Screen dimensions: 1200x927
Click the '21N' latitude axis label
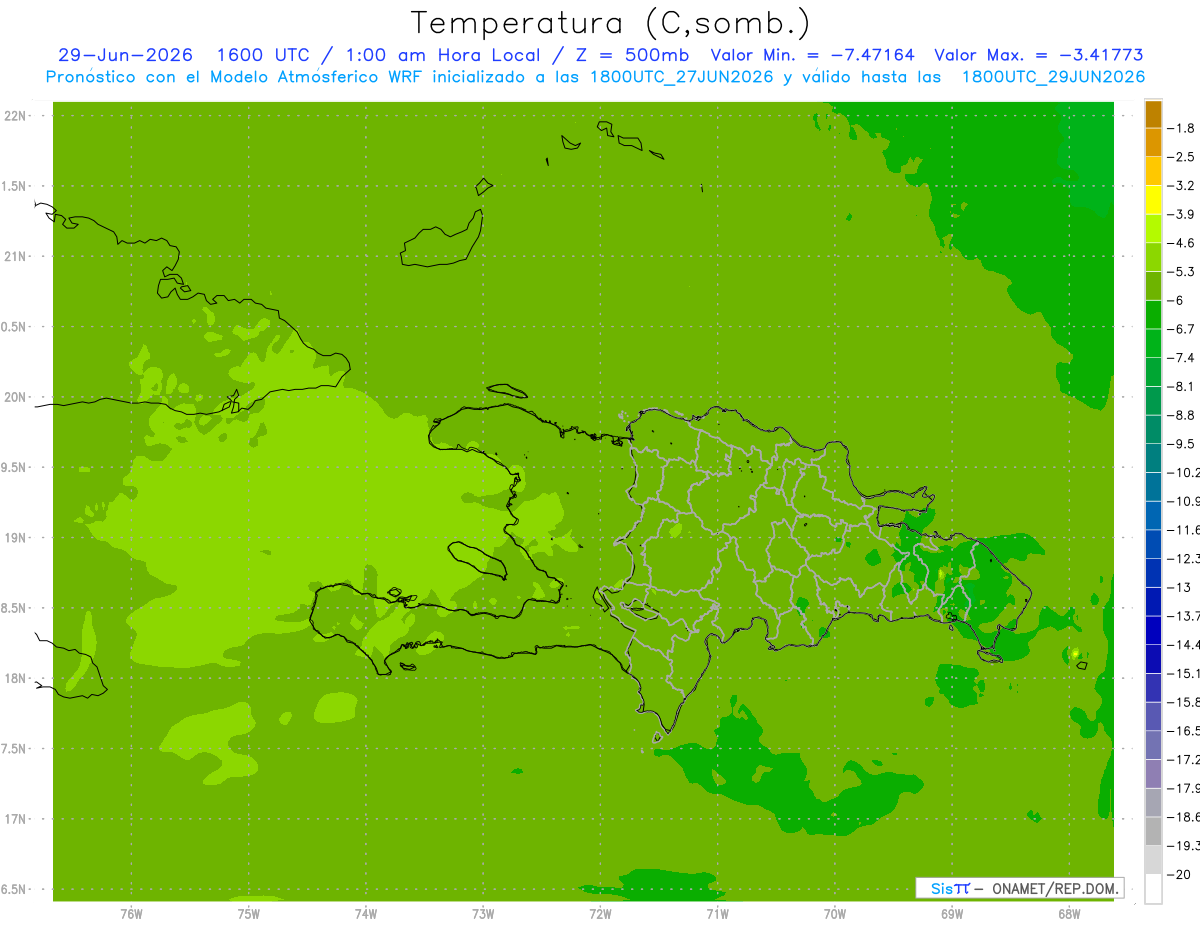click(15, 256)
